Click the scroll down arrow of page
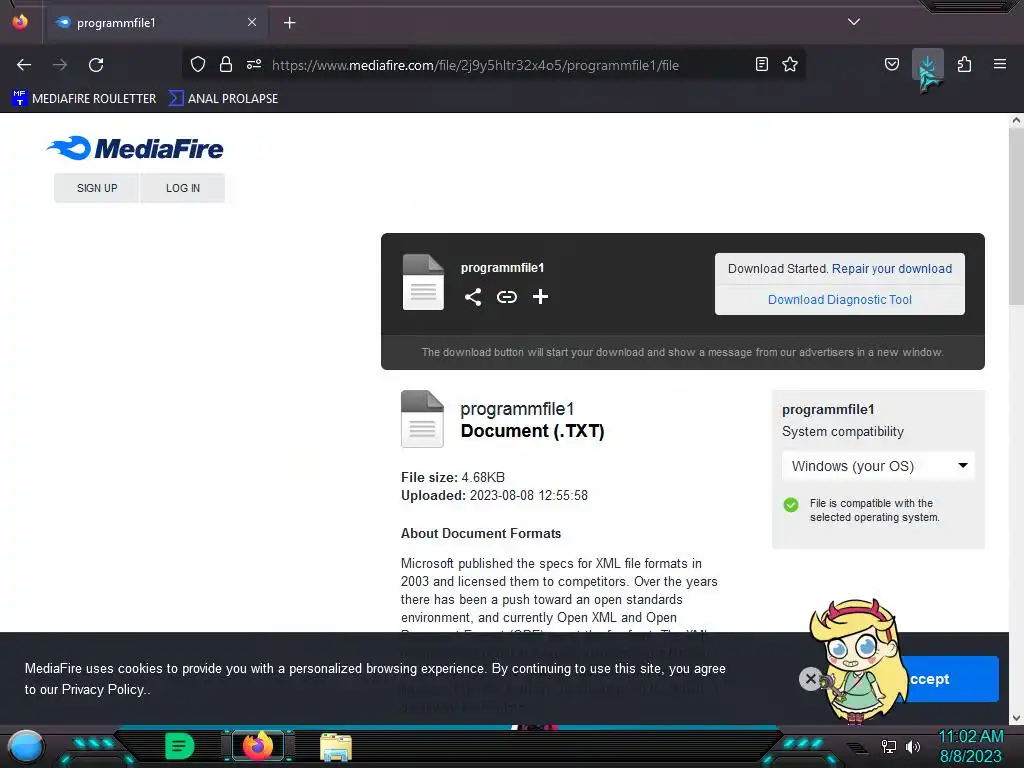The image size is (1024, 768). pyautogui.click(x=1016, y=718)
